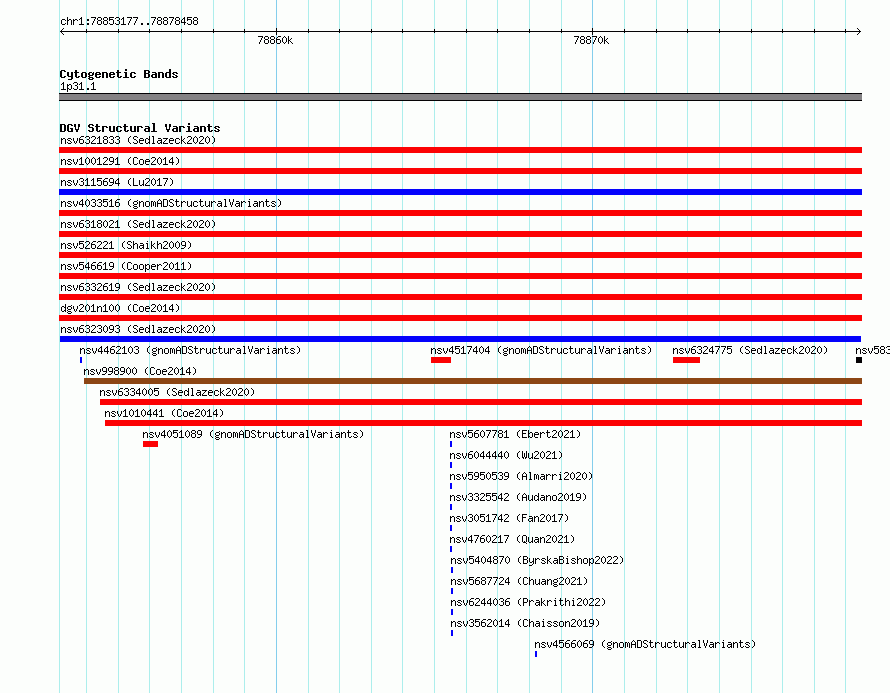This screenshot has height=693, width=890.
Task: Click the 78860k ruler position label
Action: pos(275,40)
